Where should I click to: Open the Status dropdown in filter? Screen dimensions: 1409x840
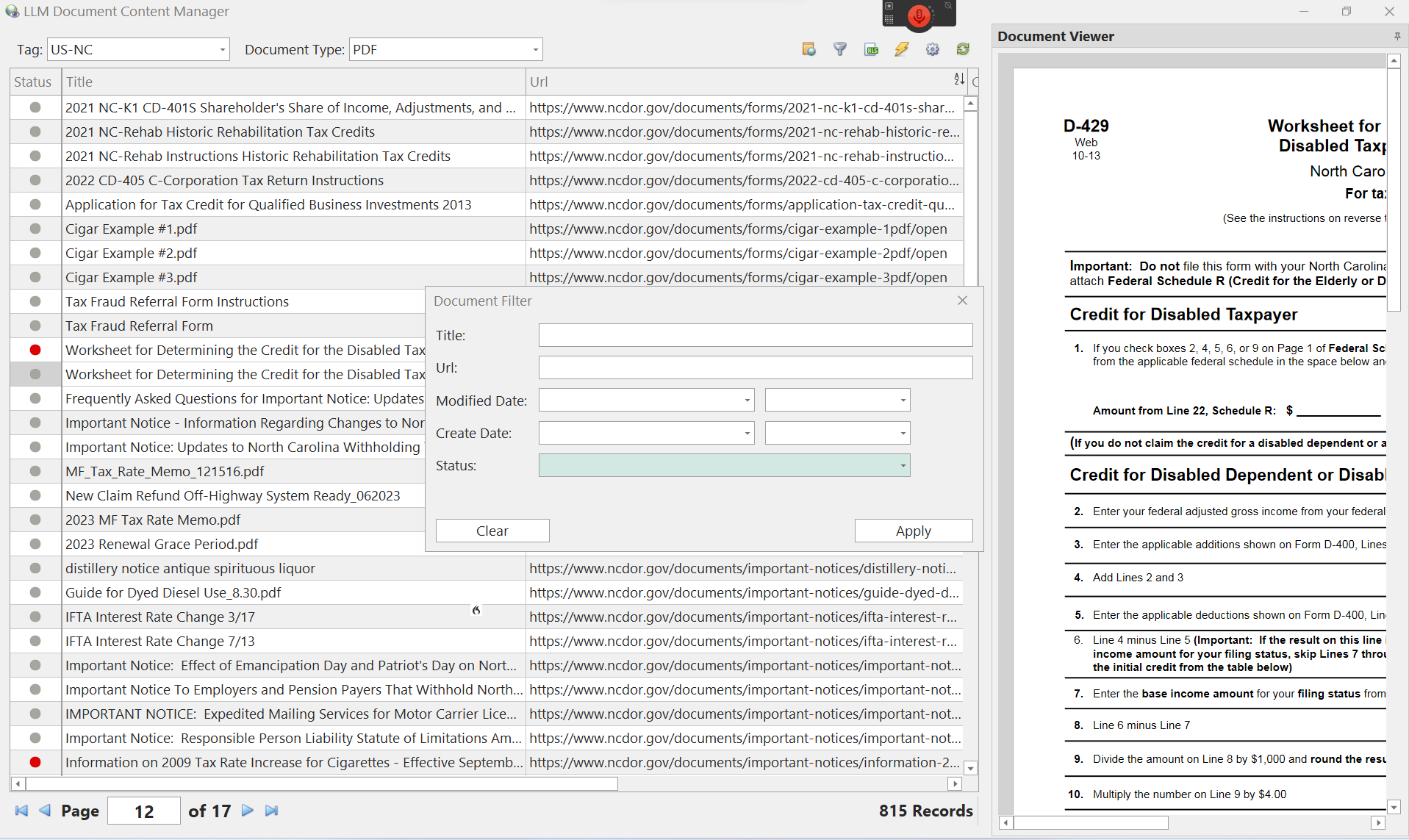coord(903,465)
